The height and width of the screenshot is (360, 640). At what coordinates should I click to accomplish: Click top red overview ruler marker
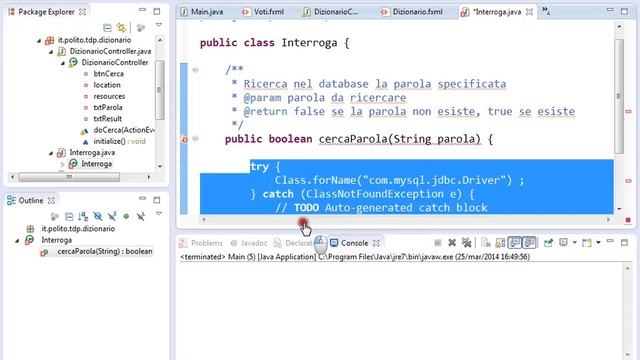pyautogui.click(x=628, y=111)
